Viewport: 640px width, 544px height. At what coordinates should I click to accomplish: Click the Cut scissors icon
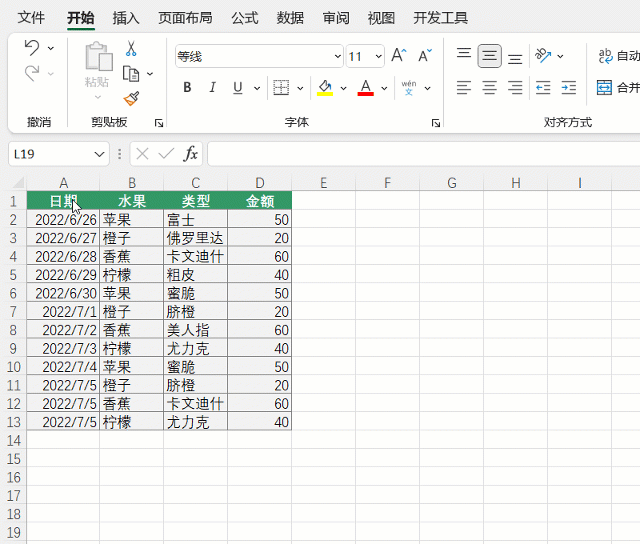131,48
